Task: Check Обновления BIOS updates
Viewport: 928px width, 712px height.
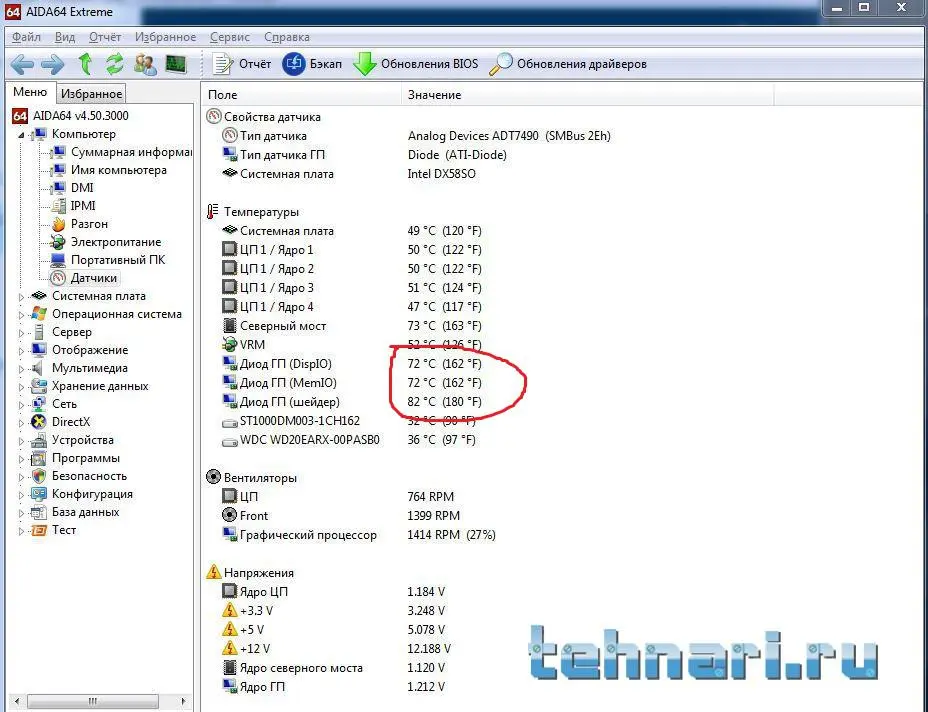Action: coord(415,64)
